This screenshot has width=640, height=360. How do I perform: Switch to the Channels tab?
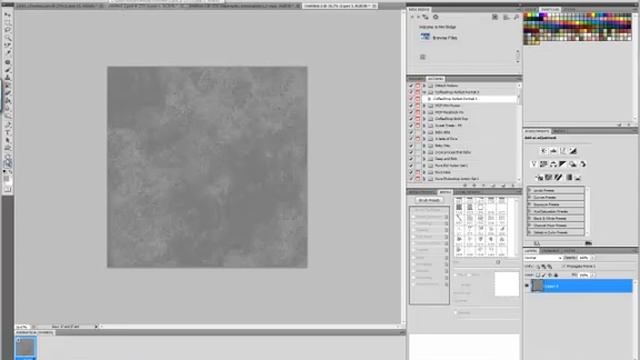(551, 251)
